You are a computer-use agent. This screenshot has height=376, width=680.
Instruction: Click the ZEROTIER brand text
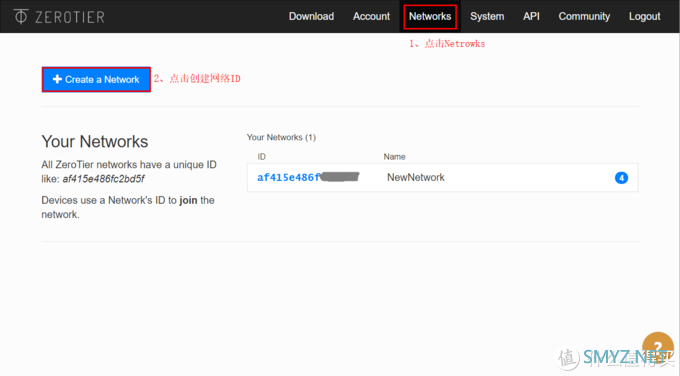pos(70,17)
